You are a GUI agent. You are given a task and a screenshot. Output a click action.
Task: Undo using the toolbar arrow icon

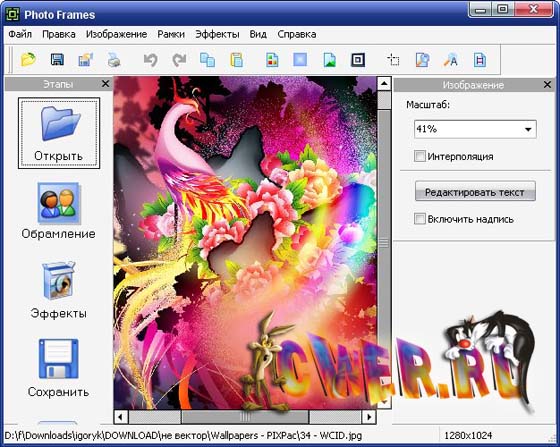click(150, 59)
